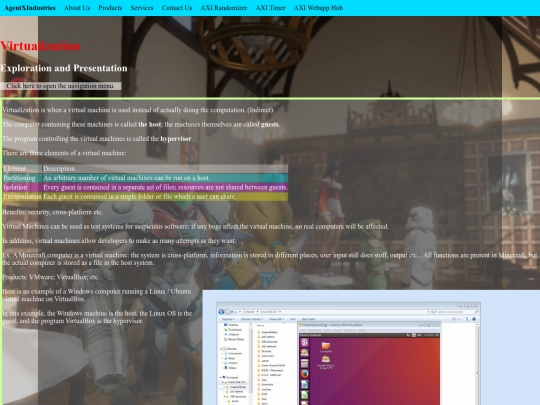540x405 pixels.
Task: Click the Partitioning table cell
Action: pos(22,178)
